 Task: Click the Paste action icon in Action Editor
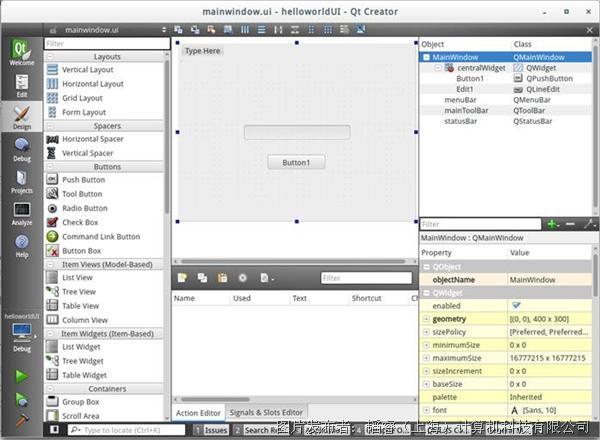click(x=222, y=278)
